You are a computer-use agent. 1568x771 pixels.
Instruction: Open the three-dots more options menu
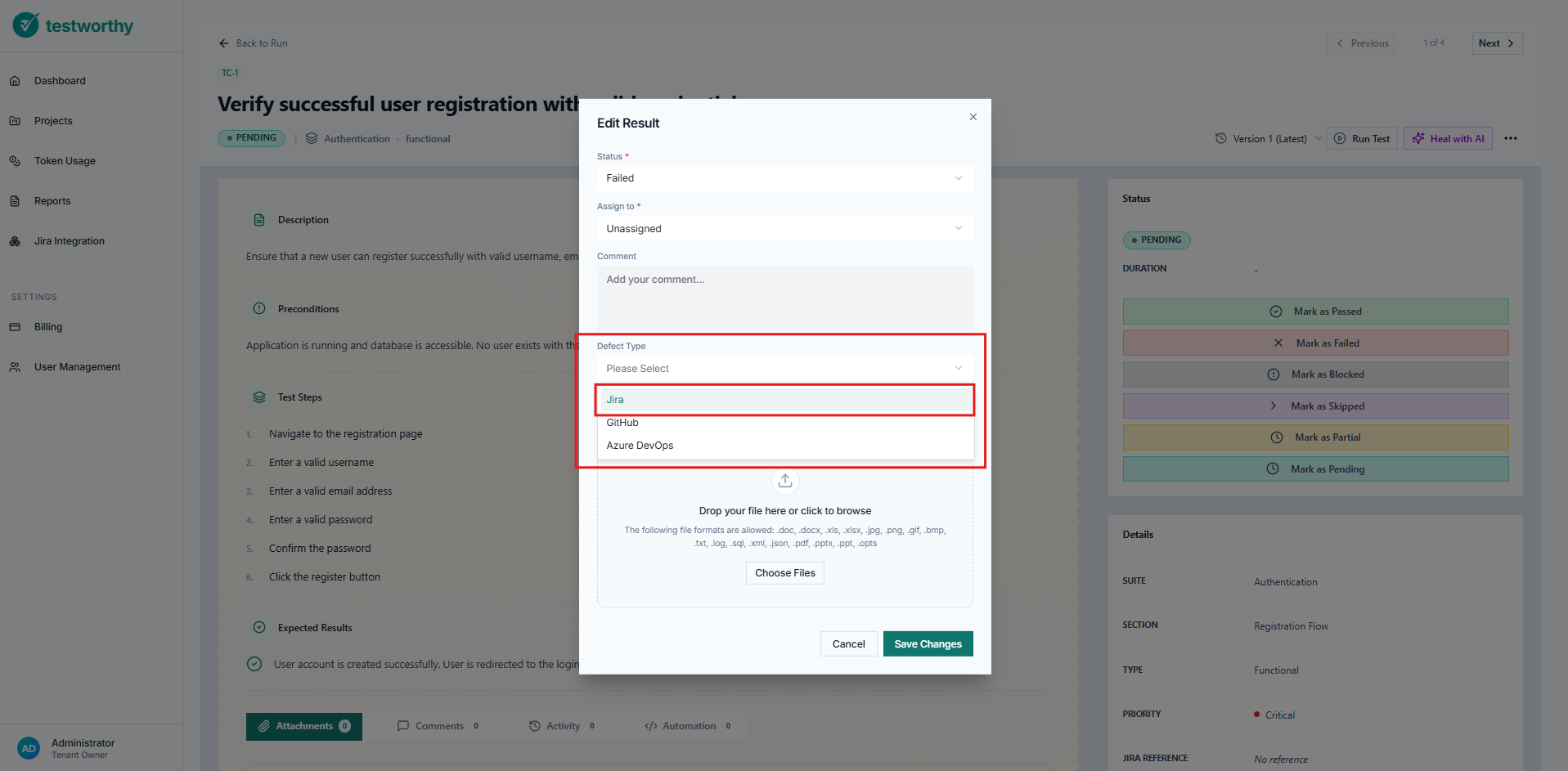tap(1511, 138)
